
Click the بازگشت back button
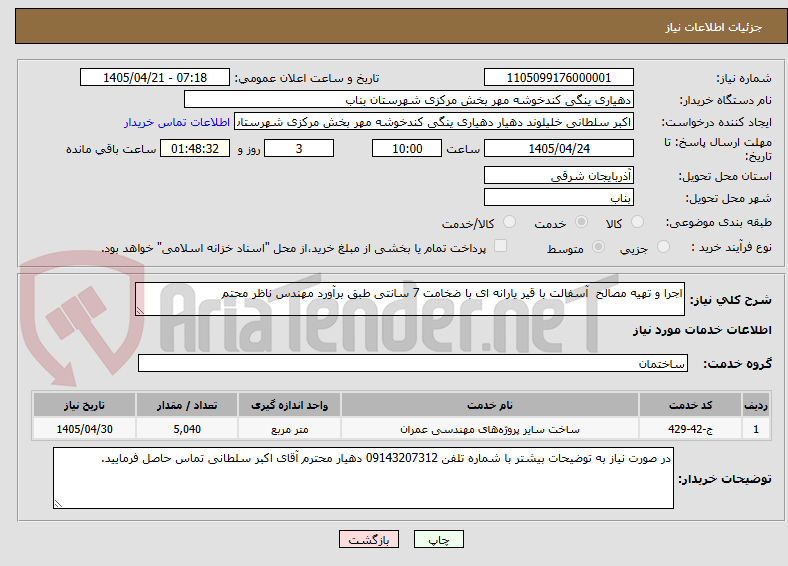pos(369,539)
